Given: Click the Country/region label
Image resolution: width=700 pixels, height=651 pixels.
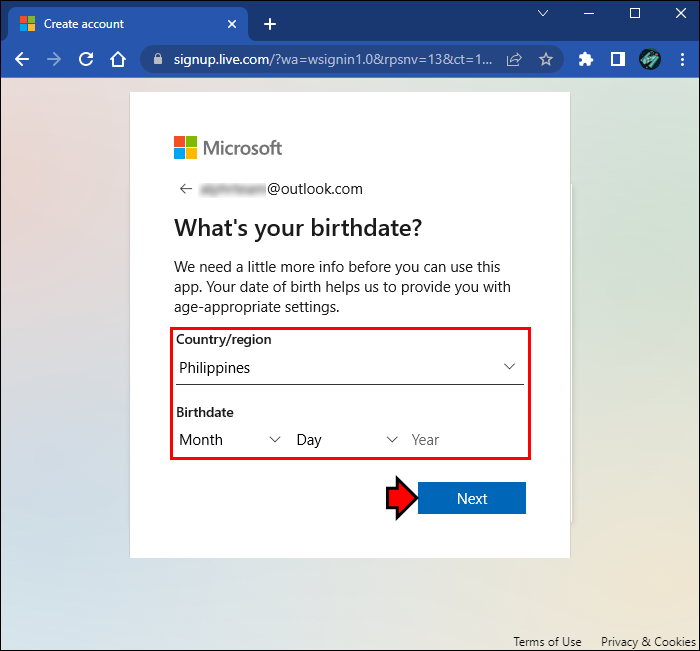Looking at the screenshot, I should pyautogui.click(x=224, y=339).
